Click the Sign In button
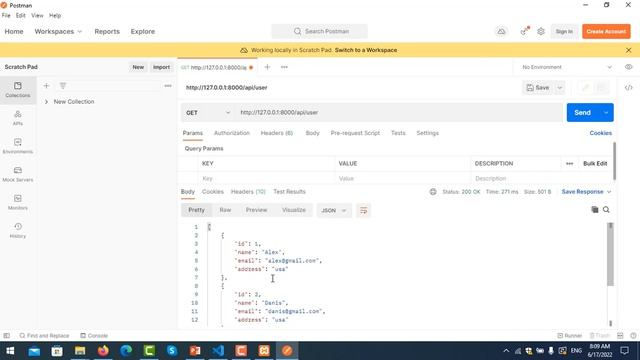Viewport: 640px width, 360px height. (564, 31)
